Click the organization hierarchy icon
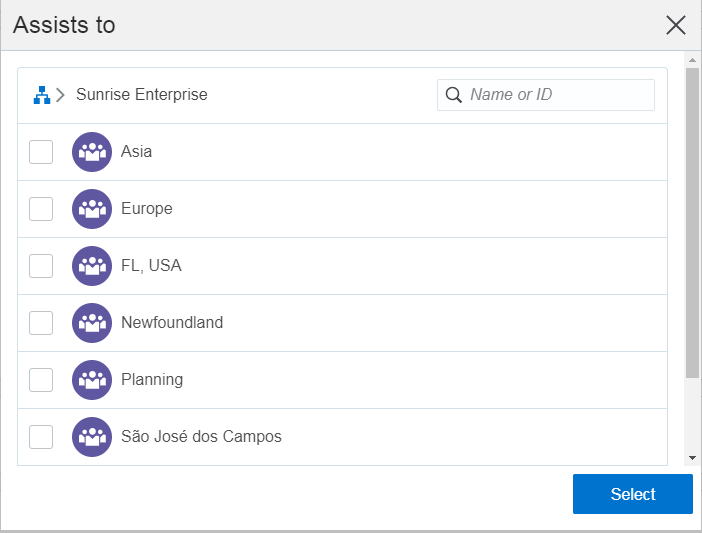702x533 pixels. (41, 95)
